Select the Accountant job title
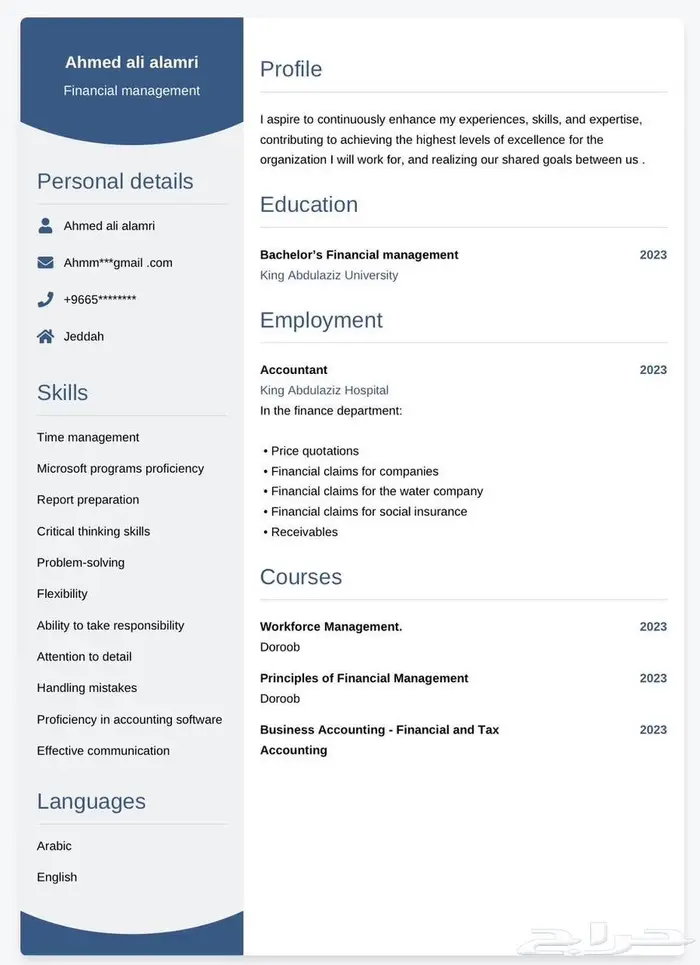Image resolution: width=700 pixels, height=965 pixels. 294,370
